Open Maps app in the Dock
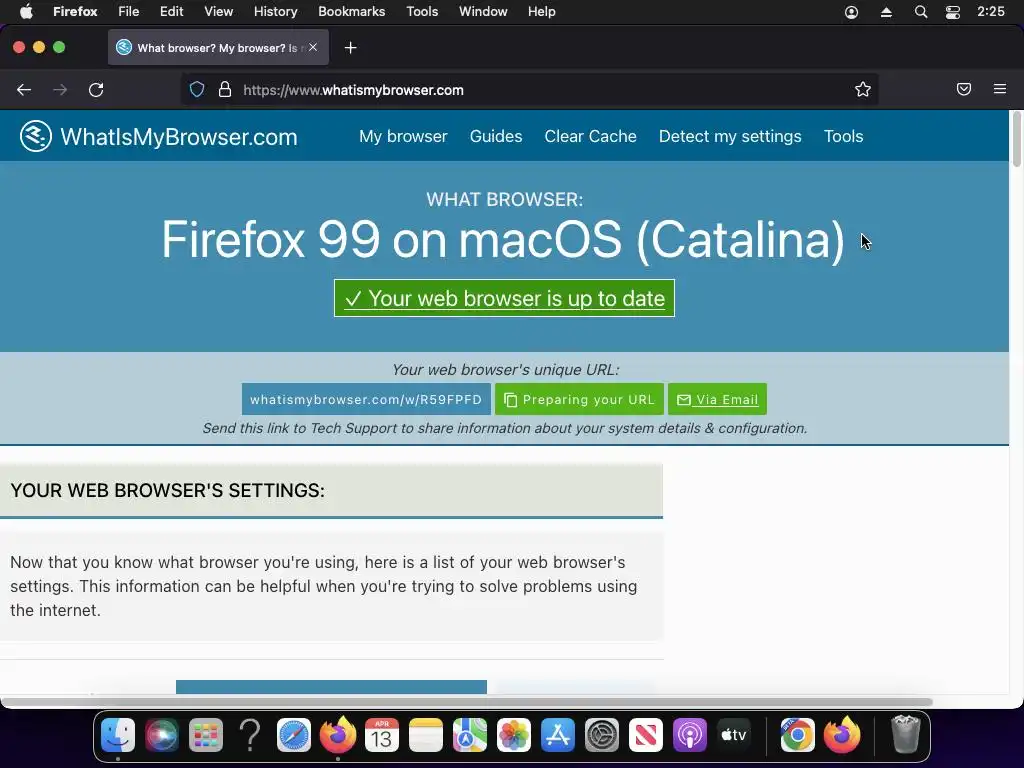Screen dimensions: 1024x768 [470, 735]
